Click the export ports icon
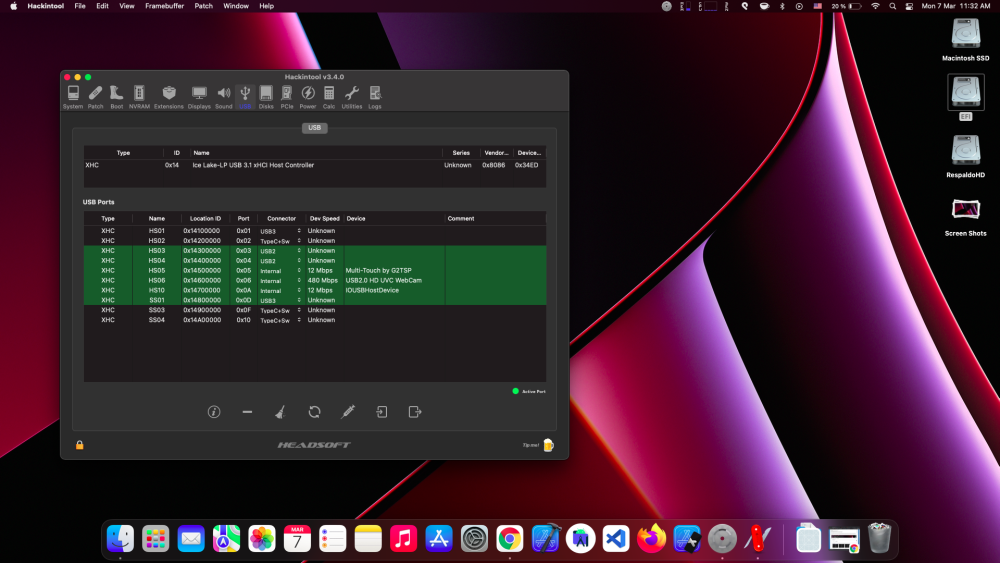This screenshot has height=563, width=1000. tap(415, 412)
